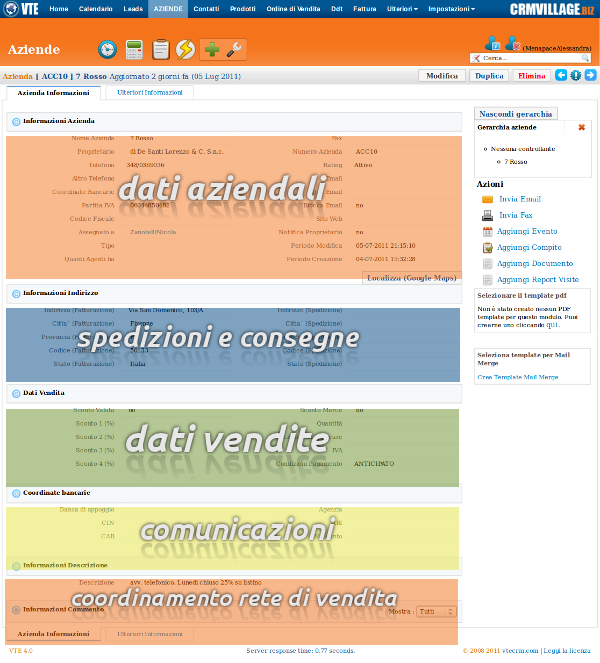This screenshot has height=663, width=600.
Task: Click the clipboard notes toolbar icon
Action: point(161,49)
